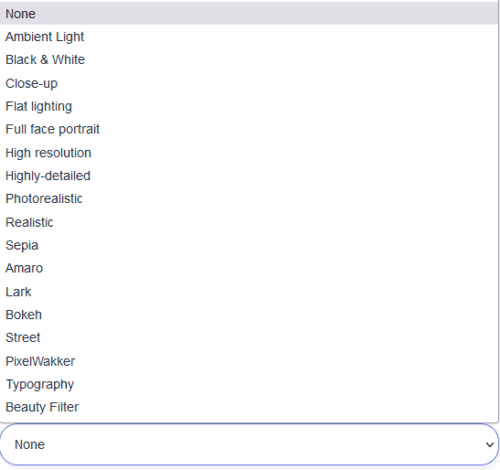
Task: Select the Black & White option
Action: pos(249,60)
